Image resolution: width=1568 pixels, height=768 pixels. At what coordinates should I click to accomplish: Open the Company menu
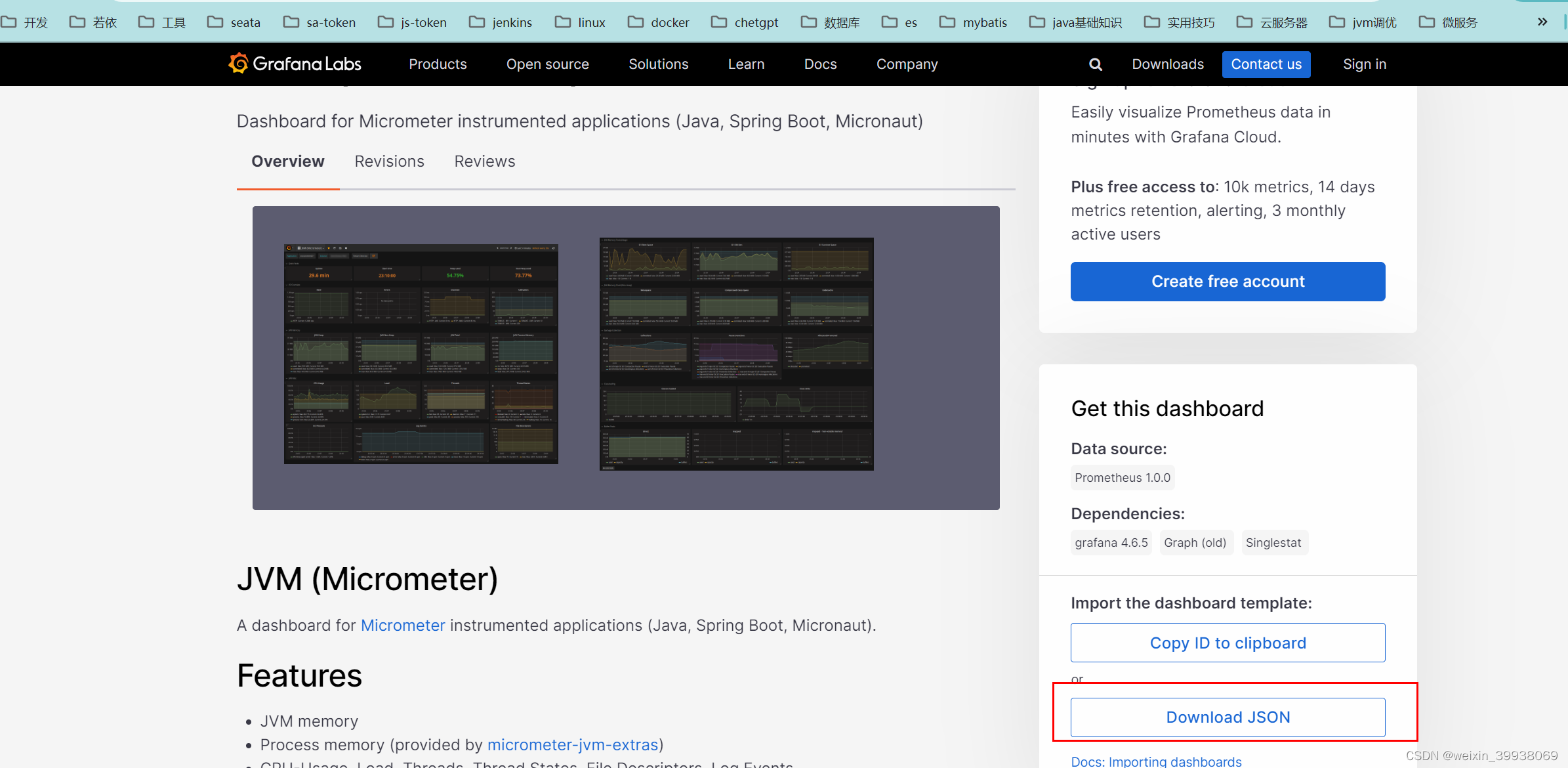click(x=907, y=64)
